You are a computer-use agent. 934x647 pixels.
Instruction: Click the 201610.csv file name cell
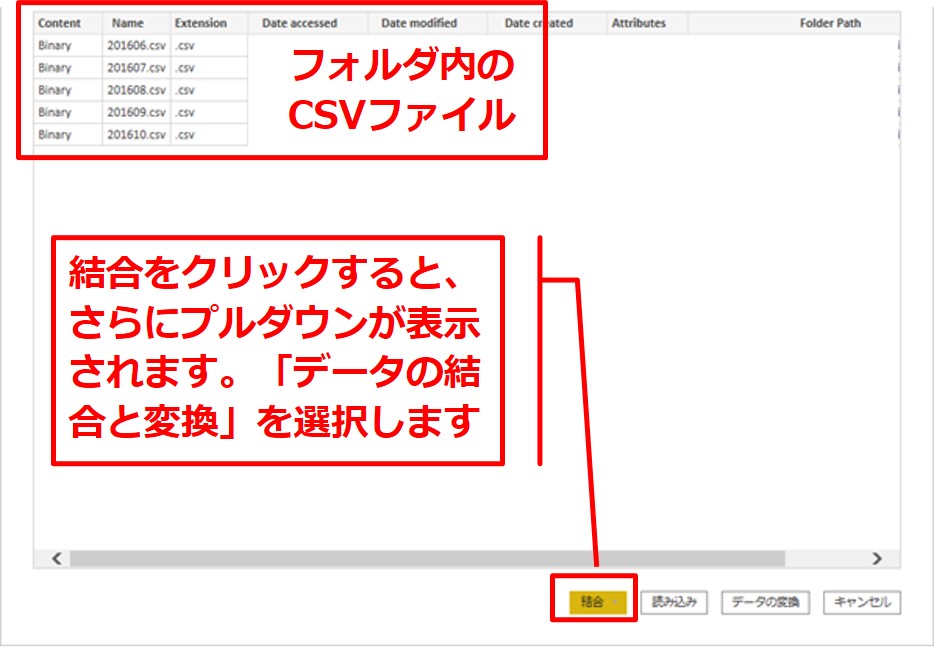click(136, 134)
